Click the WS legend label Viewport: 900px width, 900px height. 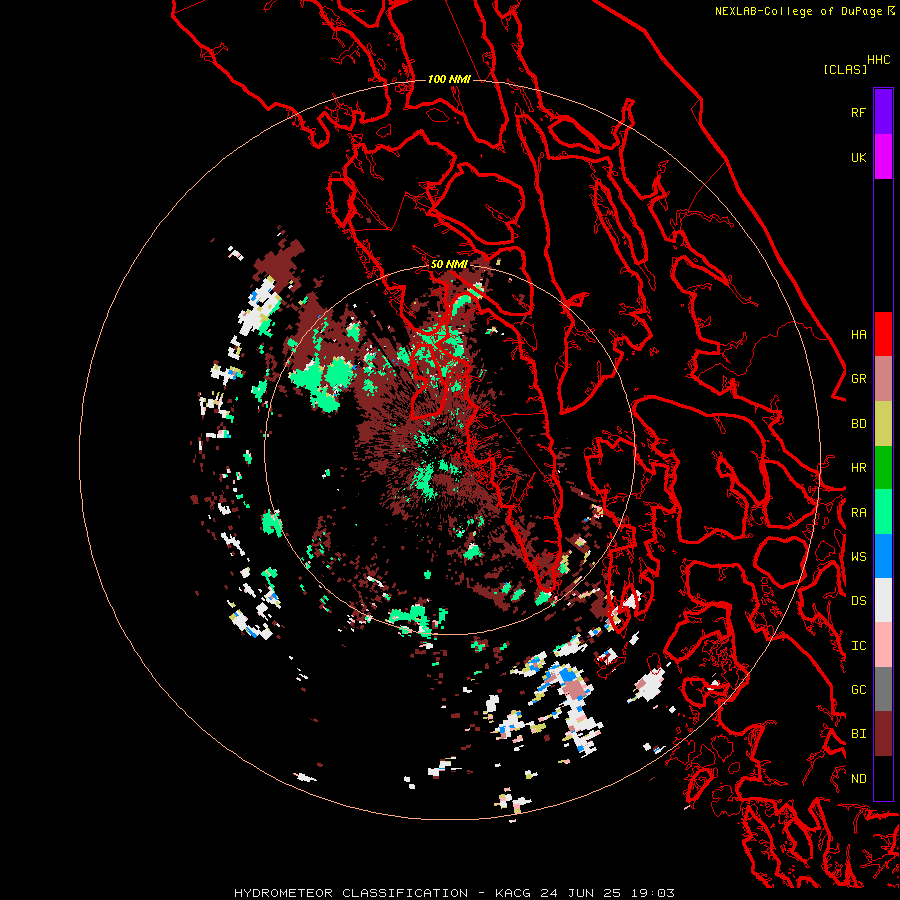pyautogui.click(x=858, y=556)
